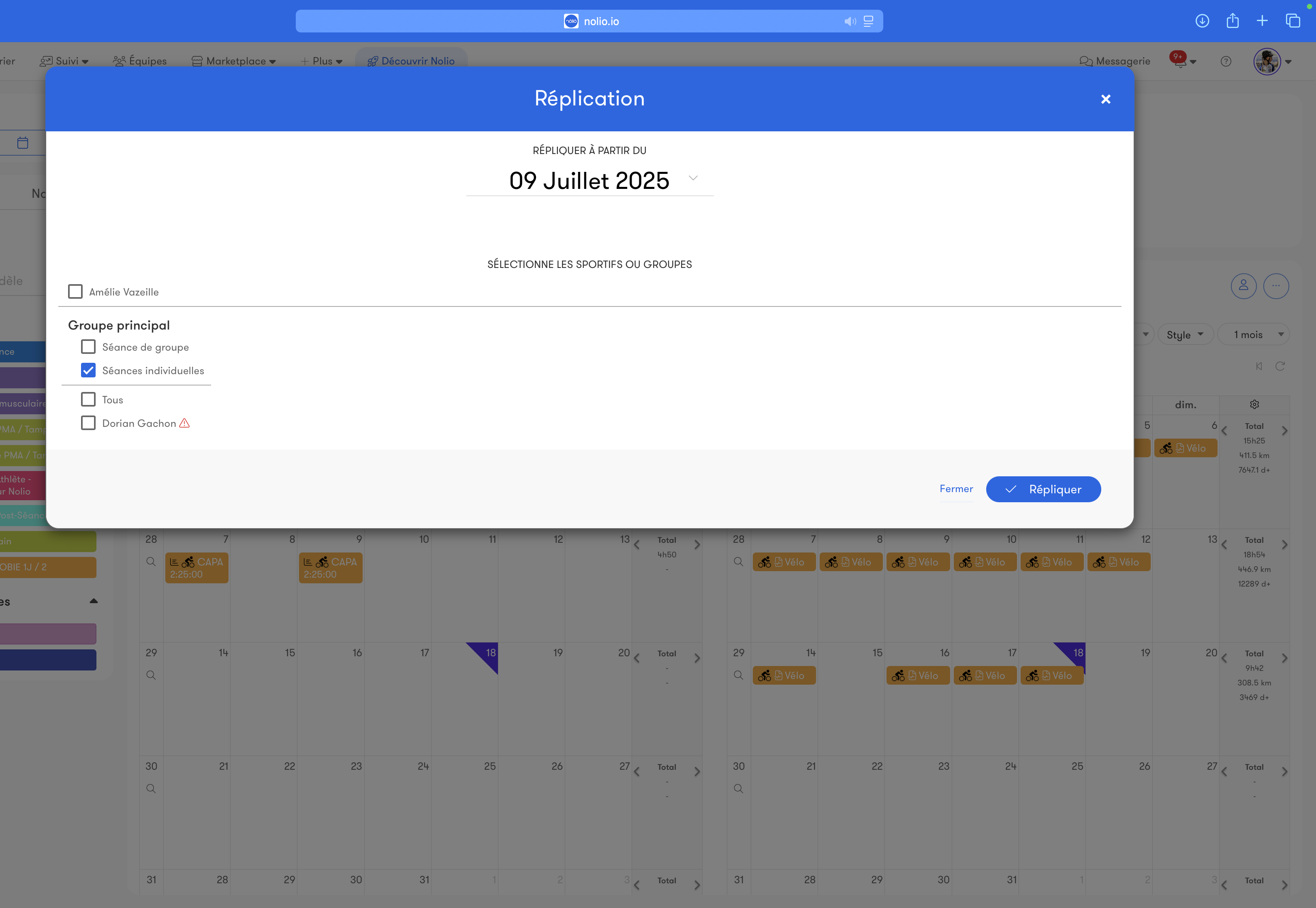Viewport: 1316px width, 908px height.
Task: Click the notifications bell with the 9+ badge
Action: (1179, 61)
